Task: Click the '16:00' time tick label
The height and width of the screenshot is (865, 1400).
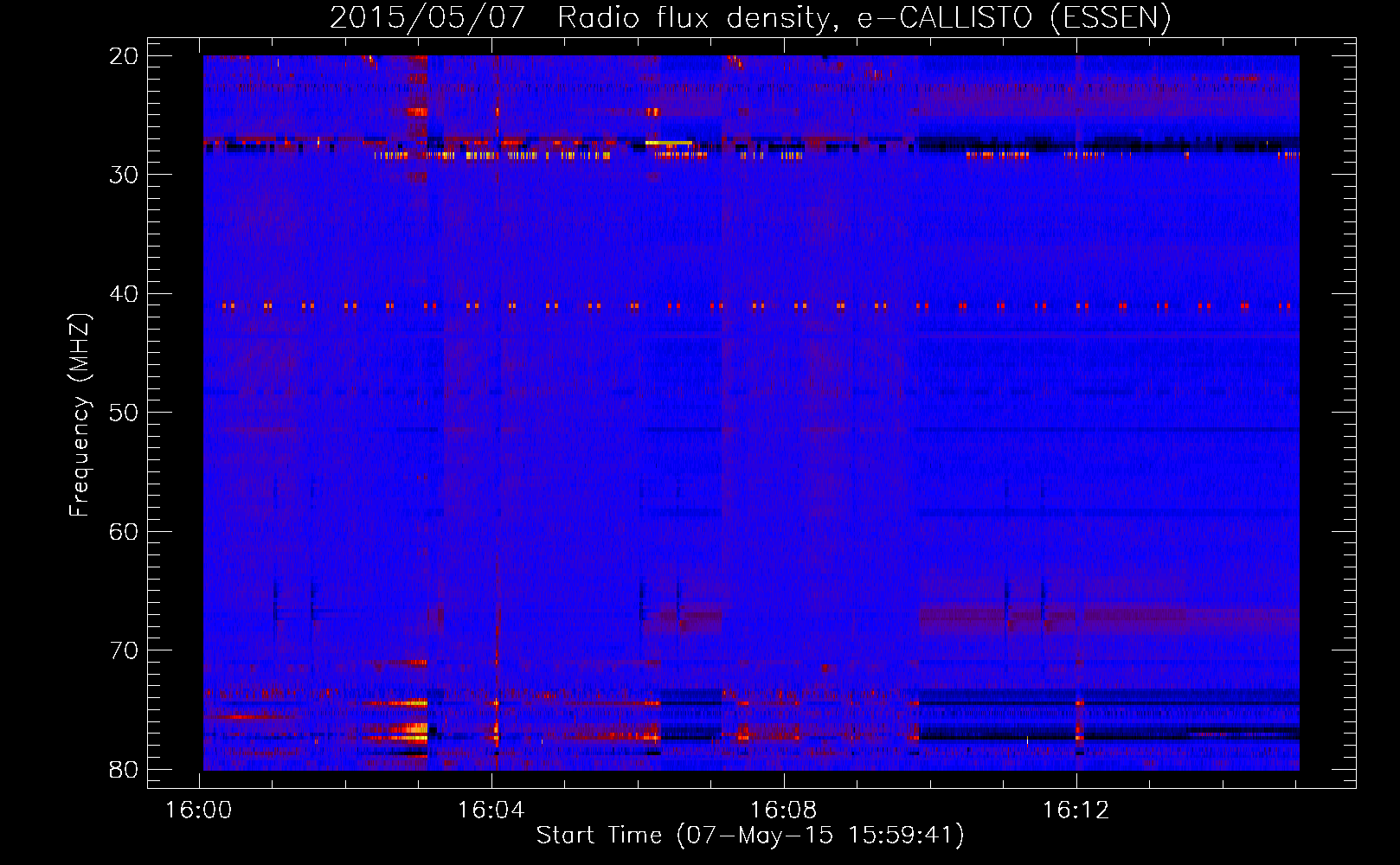Action: pos(199,811)
